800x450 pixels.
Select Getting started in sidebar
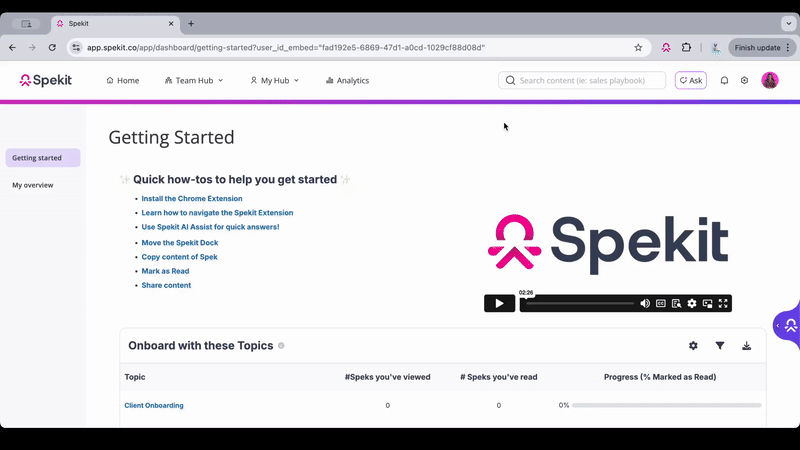(x=43, y=158)
